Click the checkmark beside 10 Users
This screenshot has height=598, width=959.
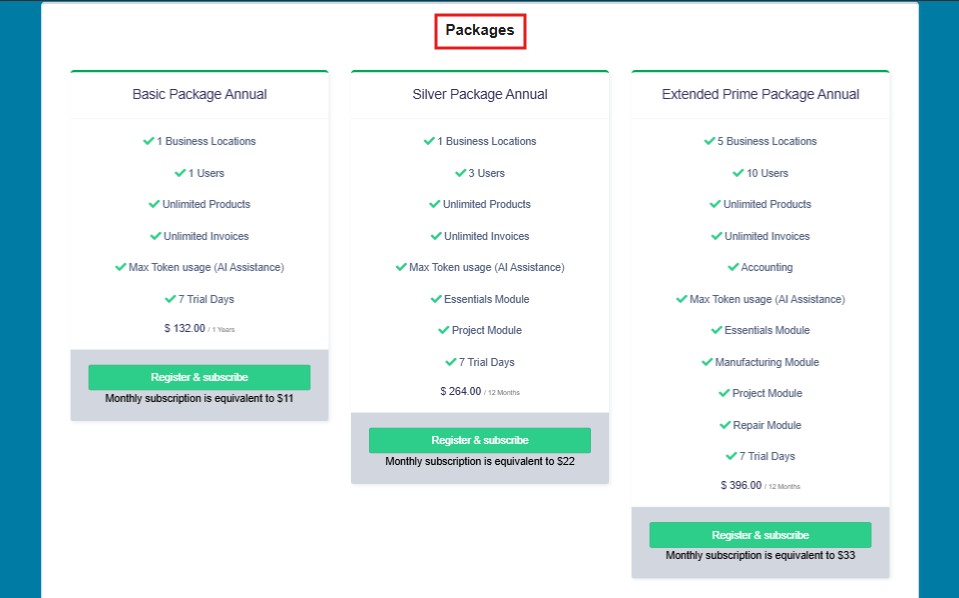[x=738, y=173]
